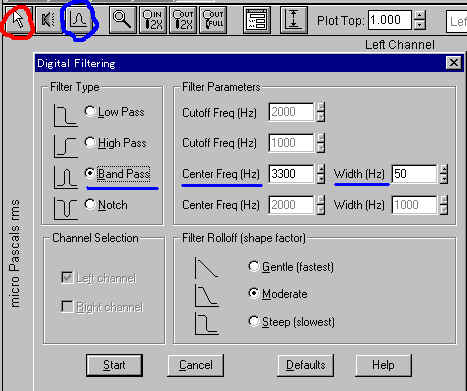
Task: Click the micro Pascals rms axis label
Action: pyautogui.click(x=15, y=253)
